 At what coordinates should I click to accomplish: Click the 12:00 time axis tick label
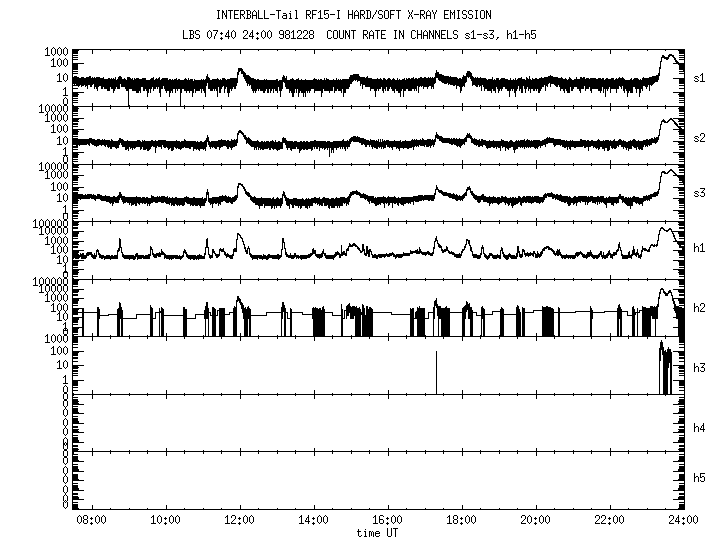239,520
